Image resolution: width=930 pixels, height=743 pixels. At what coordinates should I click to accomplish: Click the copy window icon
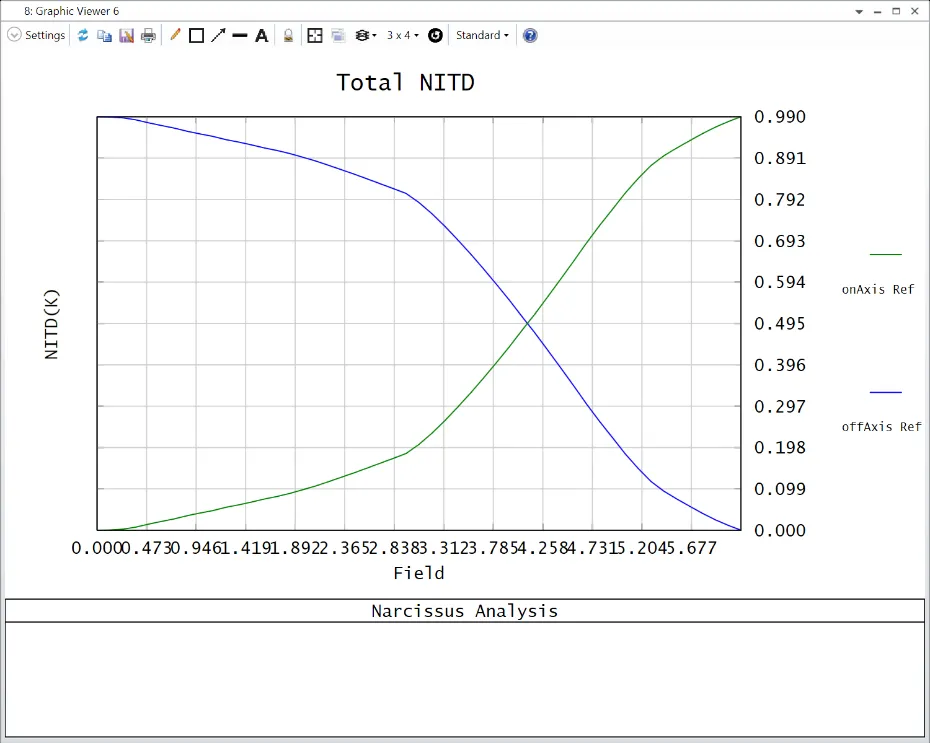click(104, 35)
